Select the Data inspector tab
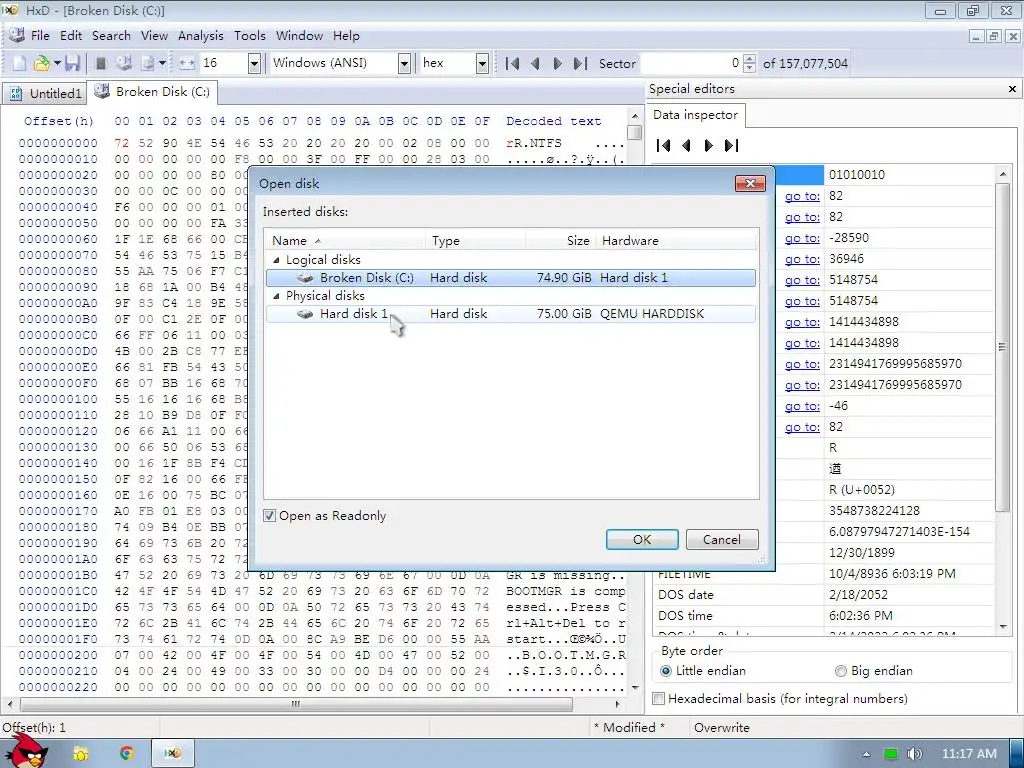Screen dimensions: 1024x768 [696, 115]
